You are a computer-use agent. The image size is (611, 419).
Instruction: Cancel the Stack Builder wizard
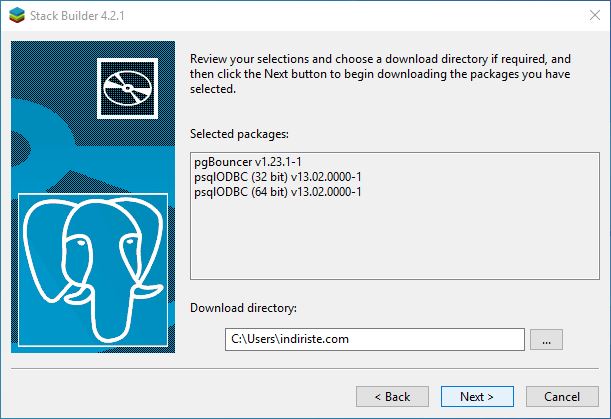pyautogui.click(x=562, y=396)
